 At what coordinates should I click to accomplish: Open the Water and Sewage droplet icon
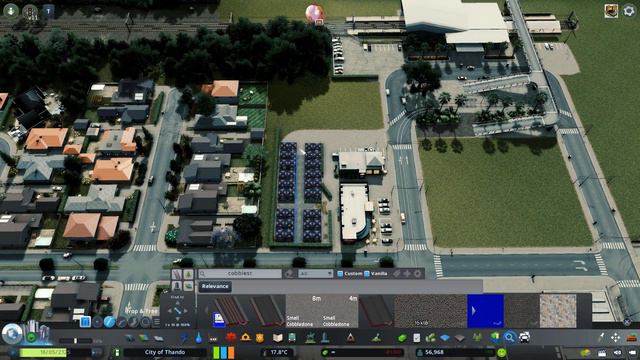pyautogui.click(x=198, y=338)
